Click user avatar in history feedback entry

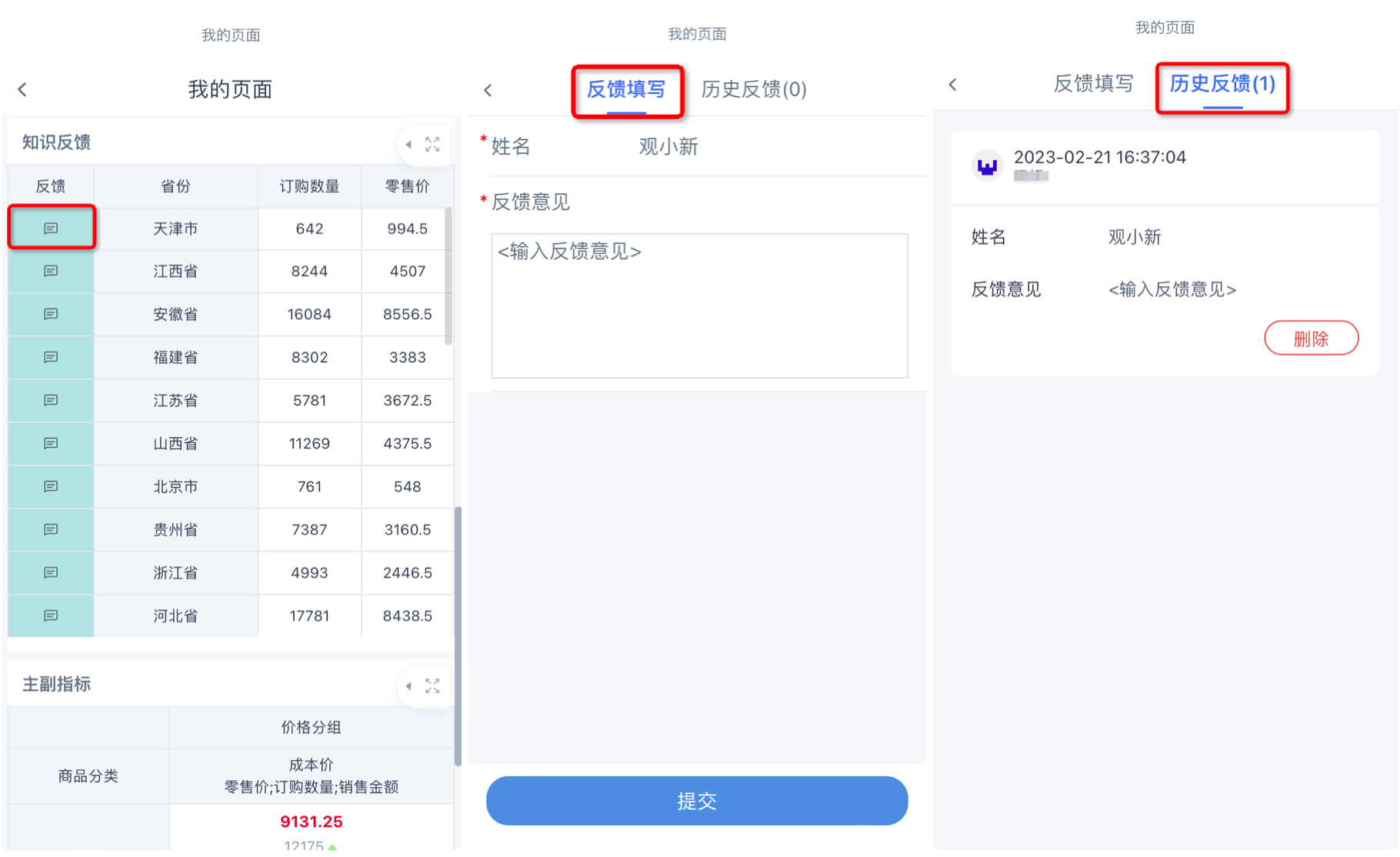pos(987,165)
